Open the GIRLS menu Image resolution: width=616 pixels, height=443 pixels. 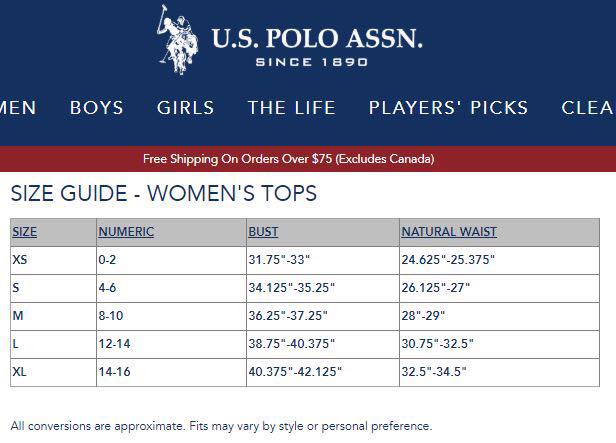tap(185, 108)
